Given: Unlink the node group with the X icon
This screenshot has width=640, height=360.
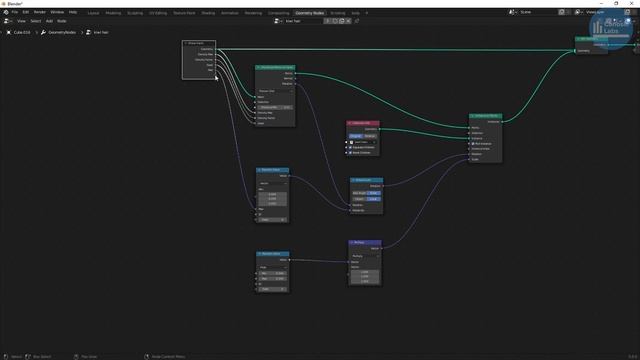Looking at the screenshot, I should pos(348,21).
